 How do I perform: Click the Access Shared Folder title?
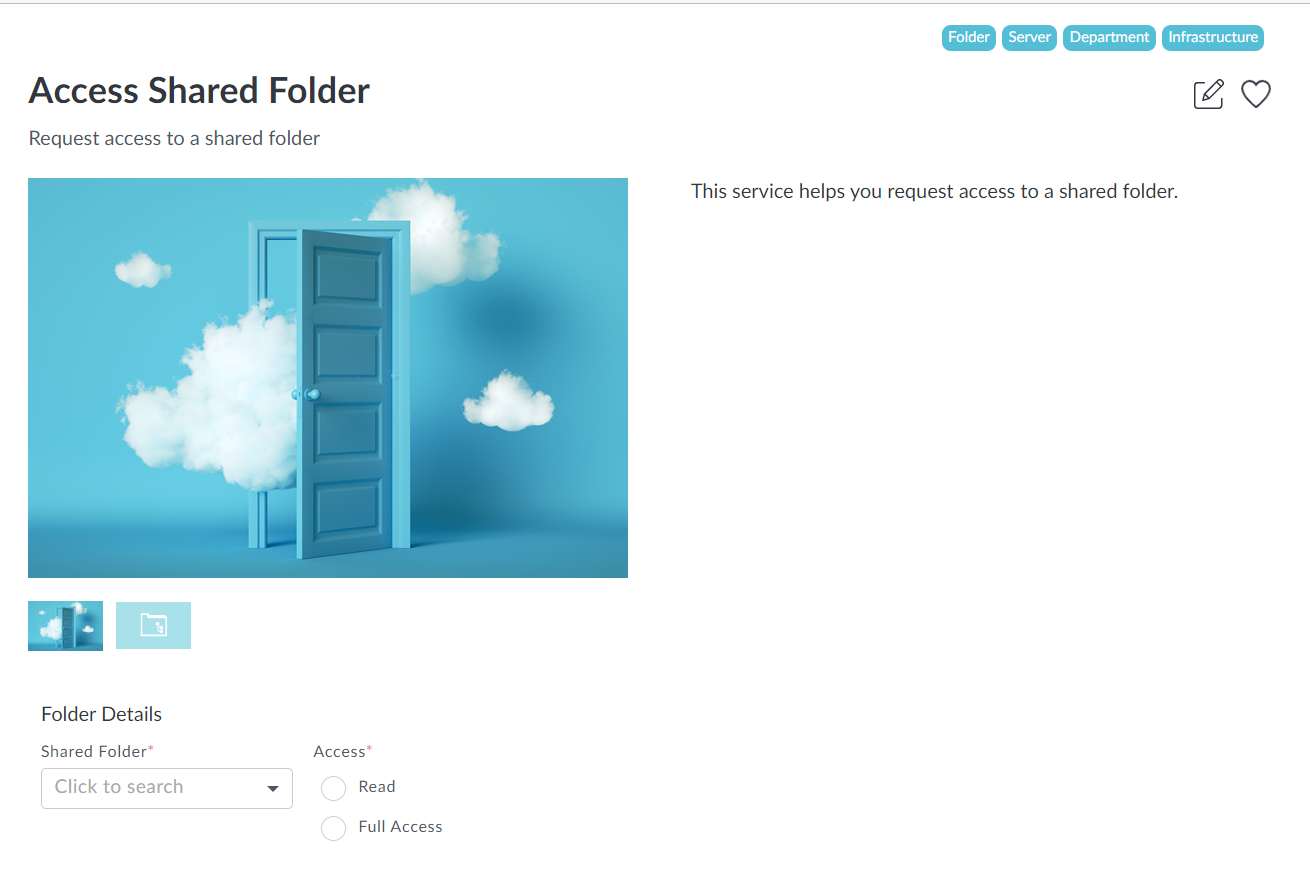pos(199,91)
